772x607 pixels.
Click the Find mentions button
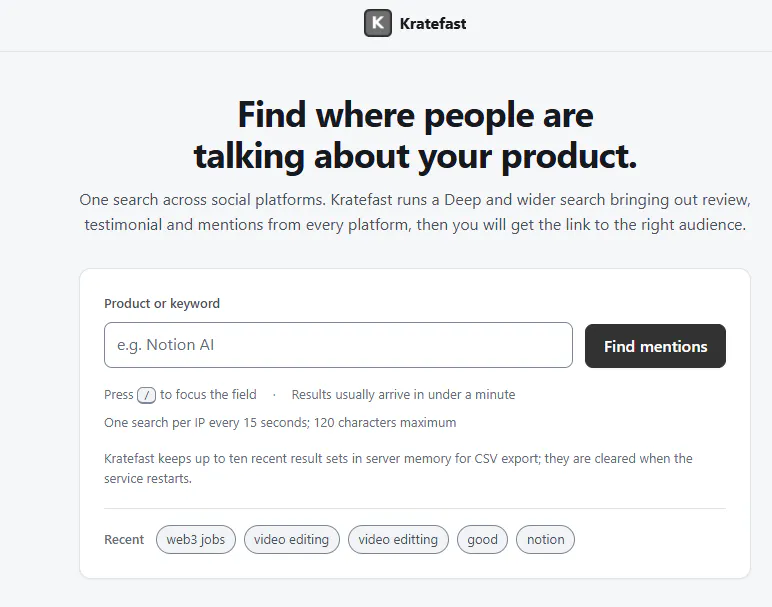[655, 346]
